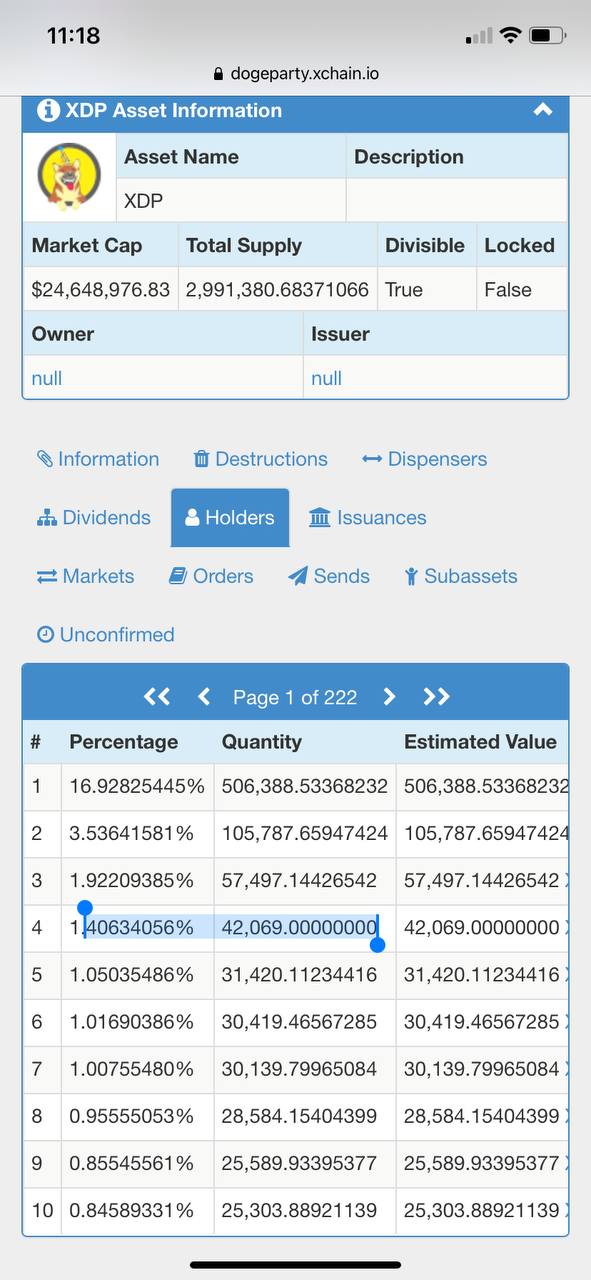This screenshot has width=591, height=1280.
Task: Jump to last page with double-right arrows
Action: 437,697
